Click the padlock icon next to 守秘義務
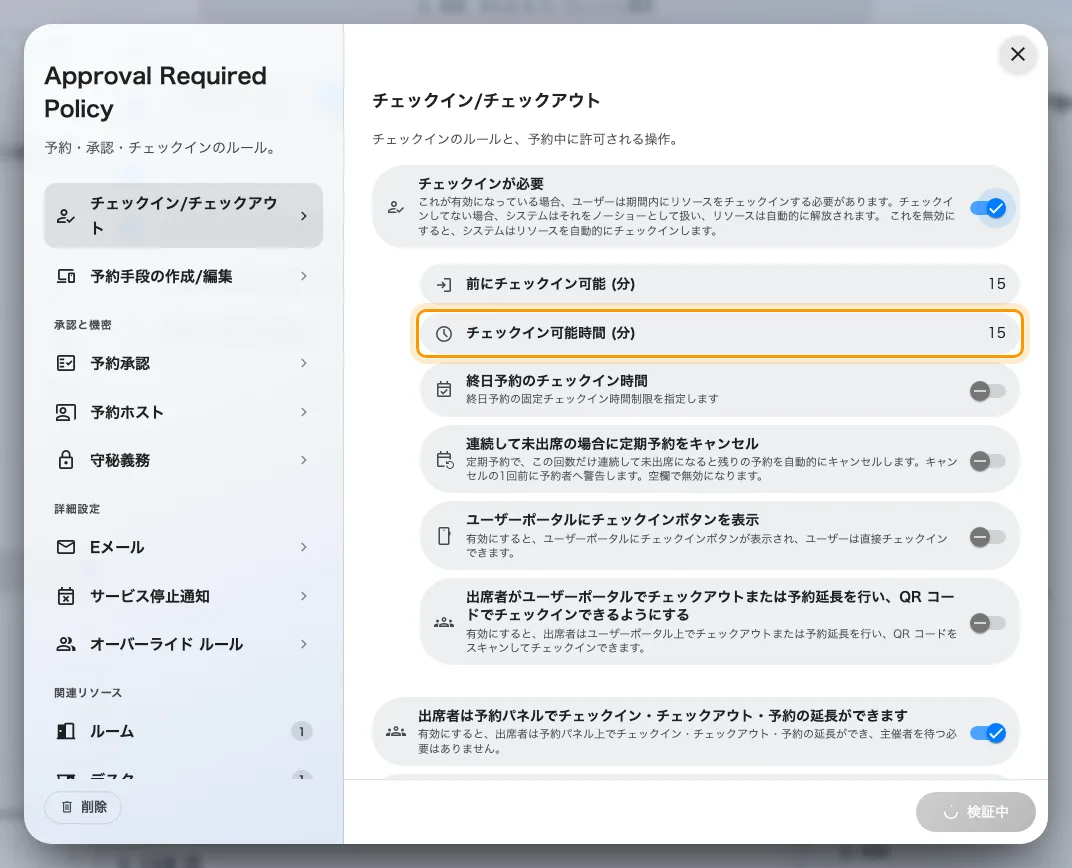This screenshot has width=1072, height=868. tap(66, 460)
